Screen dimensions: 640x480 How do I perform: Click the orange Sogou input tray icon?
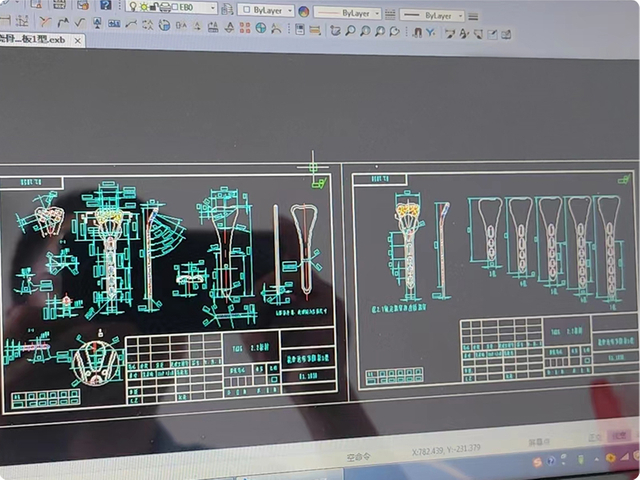[537, 461]
